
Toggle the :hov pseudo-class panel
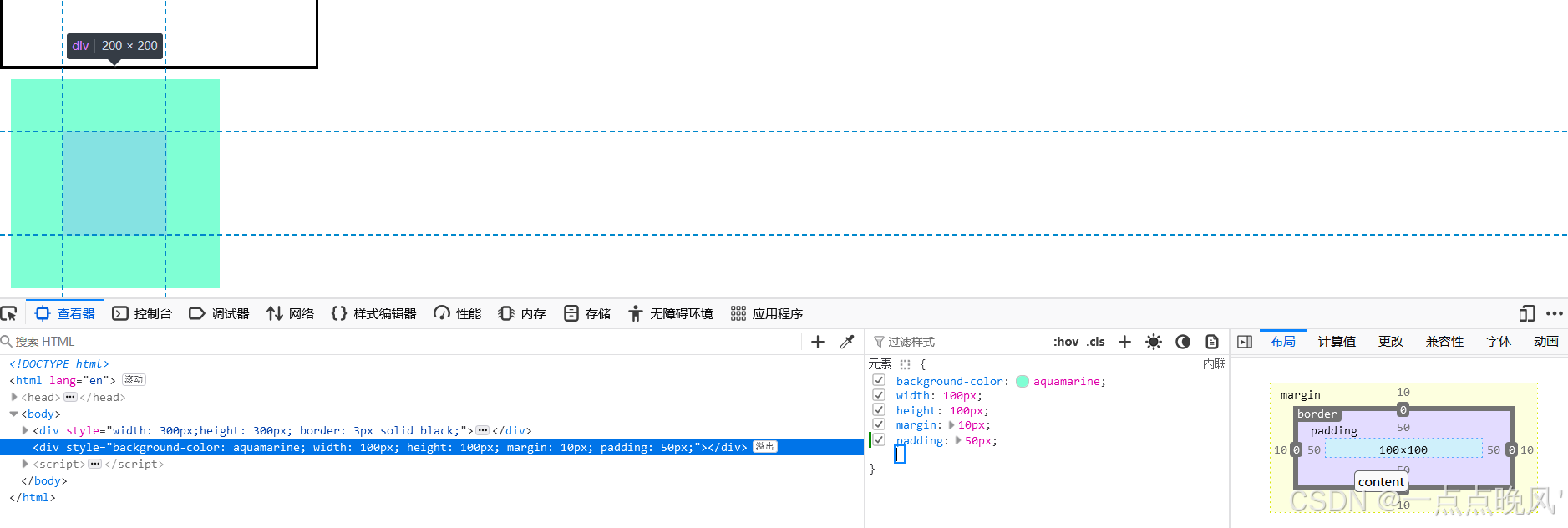pos(1066,342)
